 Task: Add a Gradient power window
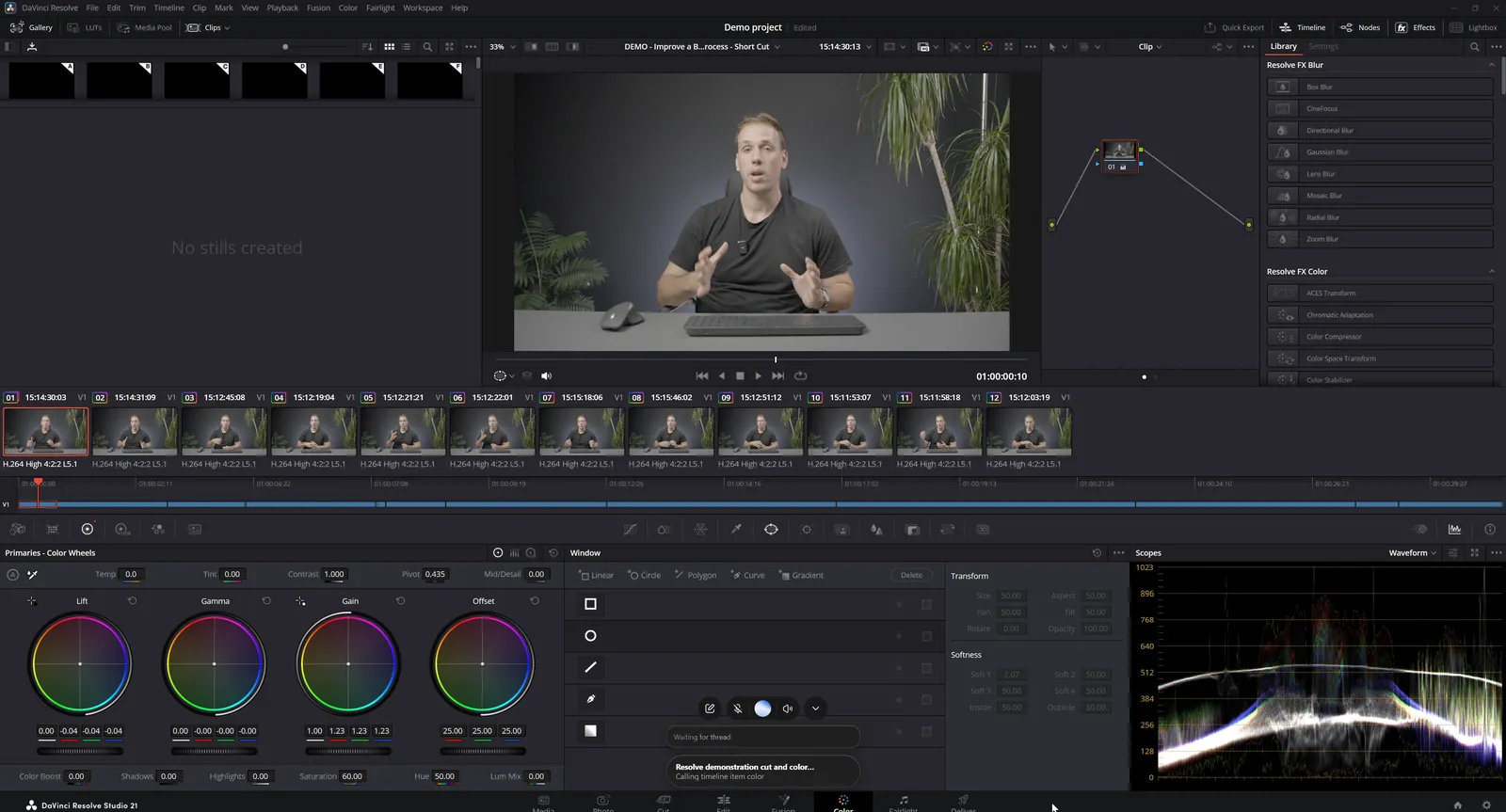[x=801, y=575]
